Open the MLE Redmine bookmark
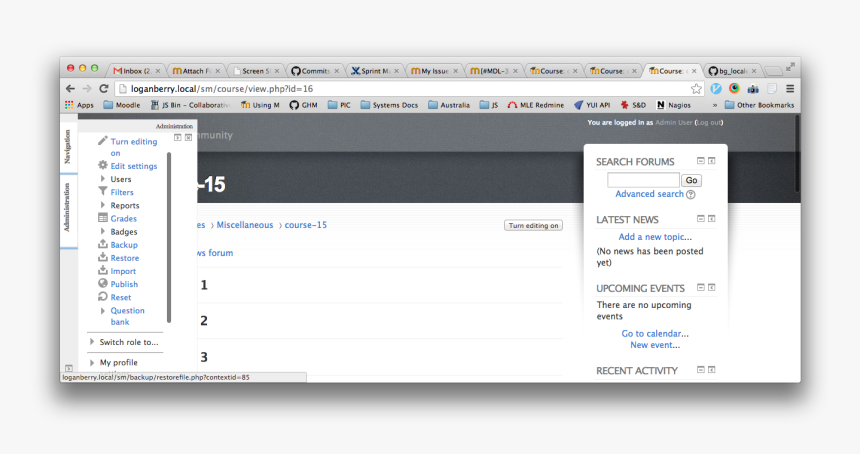 (535, 105)
